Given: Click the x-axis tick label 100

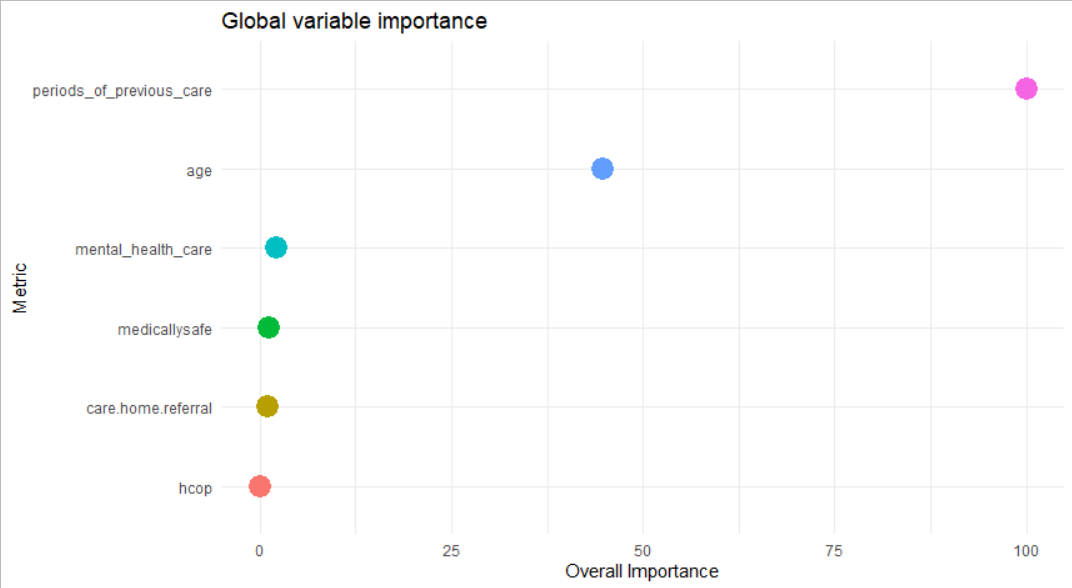Looking at the screenshot, I should [x=1026, y=550].
